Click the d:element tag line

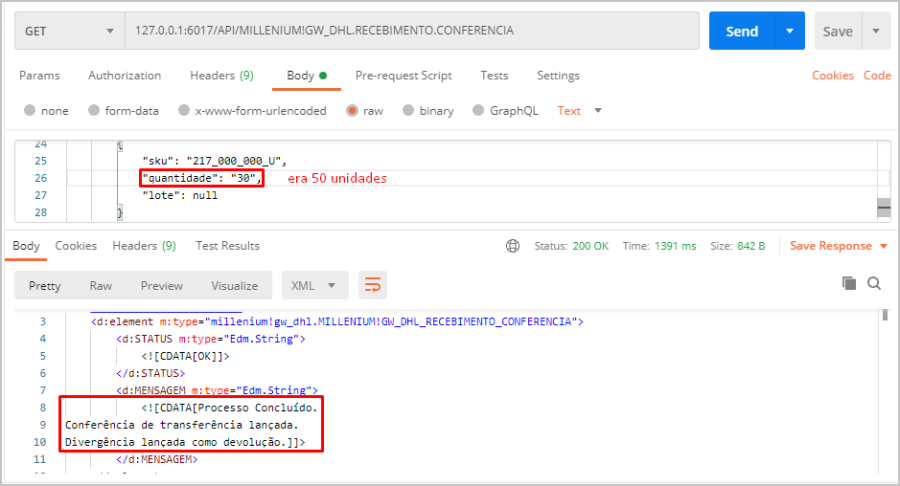click(337, 322)
